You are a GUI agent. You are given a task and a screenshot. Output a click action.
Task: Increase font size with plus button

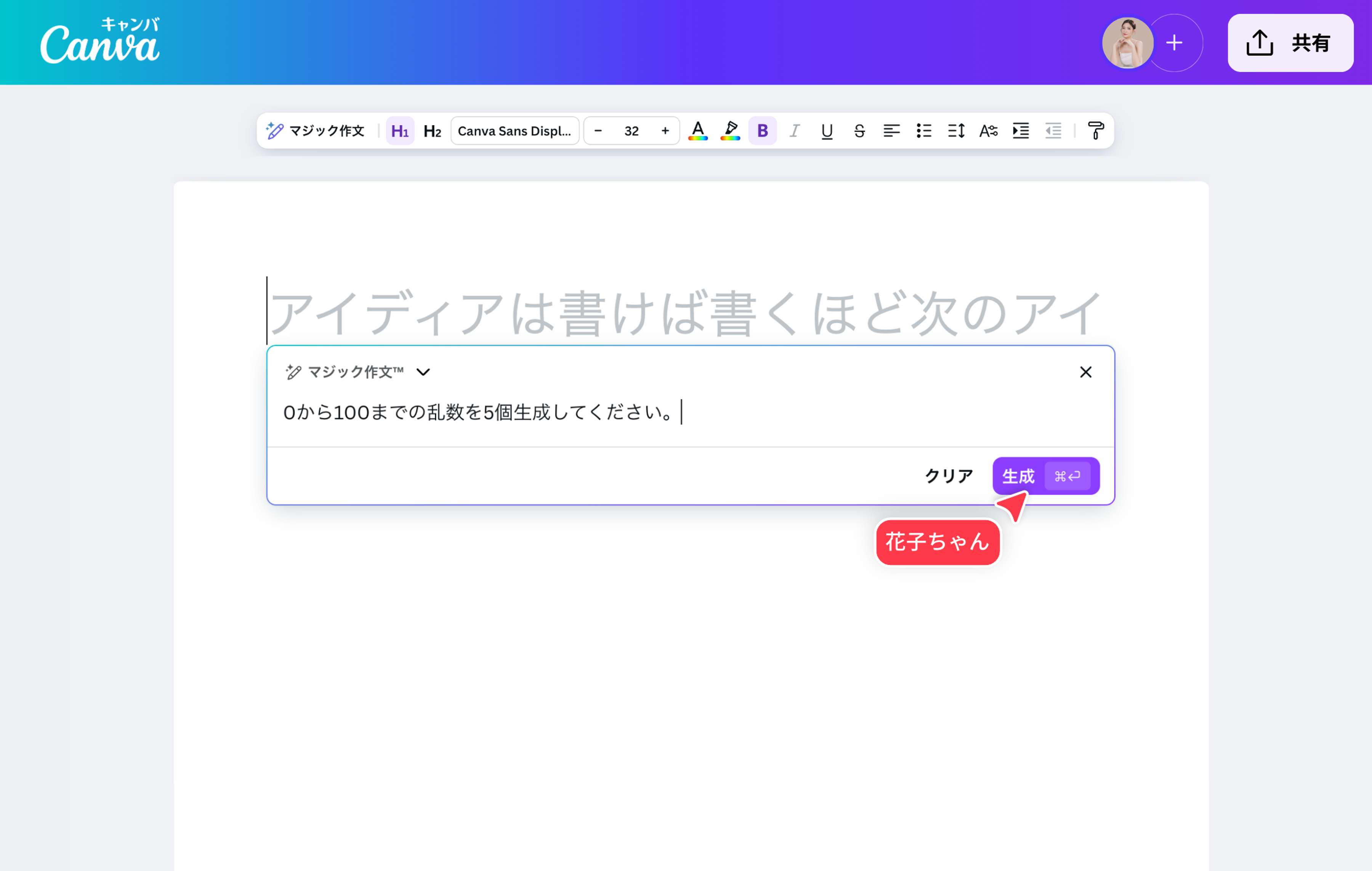point(665,131)
